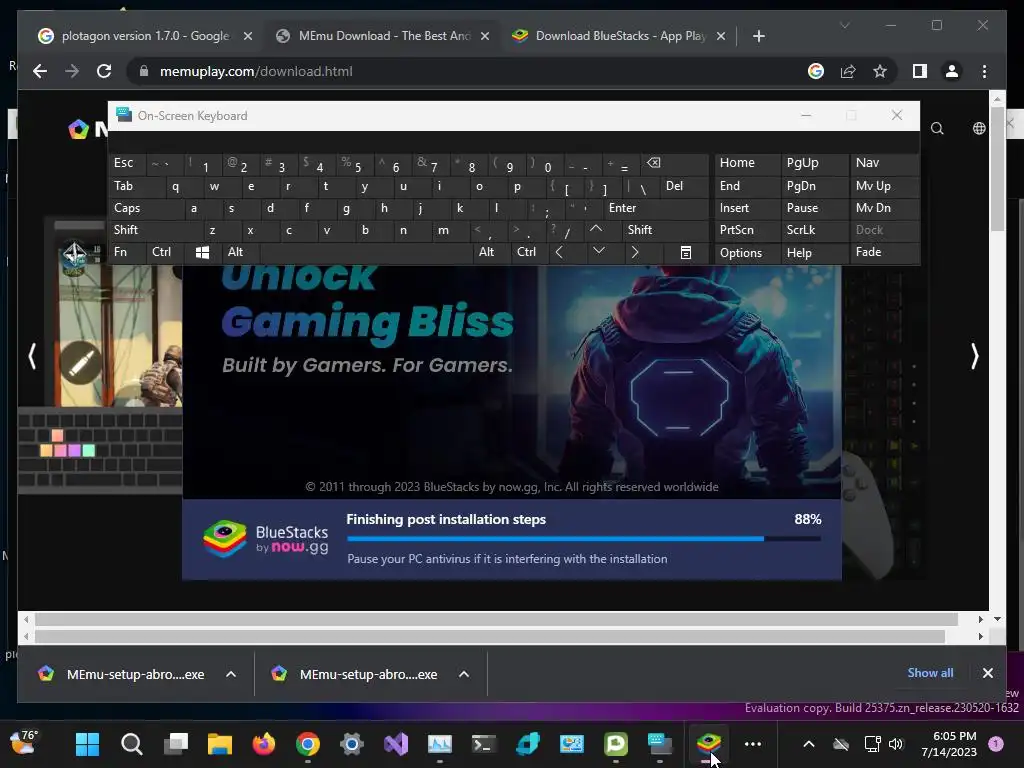Viewport: 1024px width, 768px height.
Task: Go to next carousel slide arrow
Action: 974,357
